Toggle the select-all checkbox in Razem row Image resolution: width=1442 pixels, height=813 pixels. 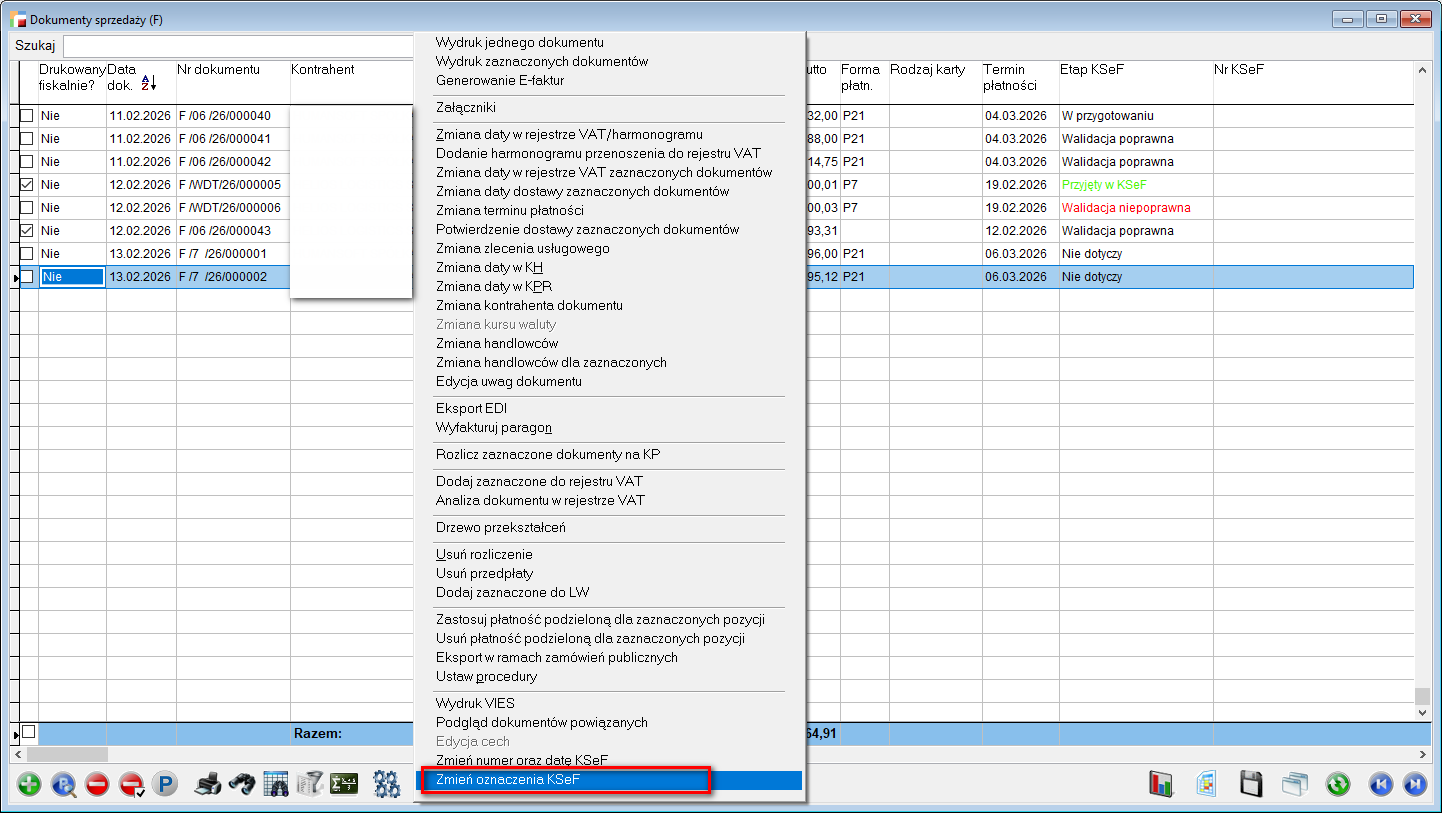point(28,732)
